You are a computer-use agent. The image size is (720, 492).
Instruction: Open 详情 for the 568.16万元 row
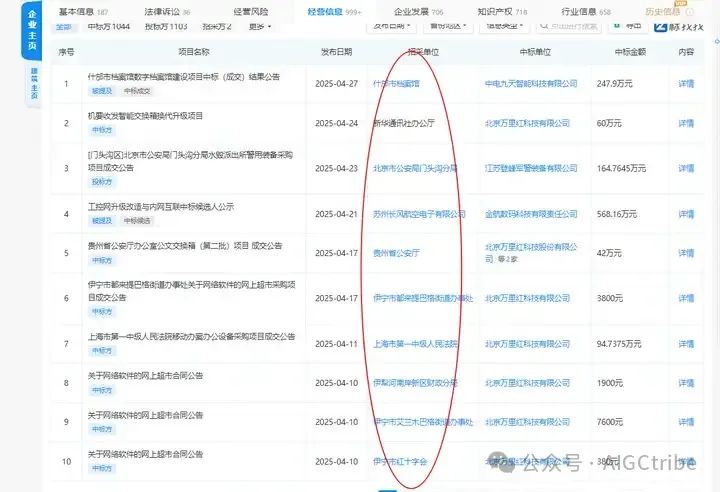coord(686,214)
